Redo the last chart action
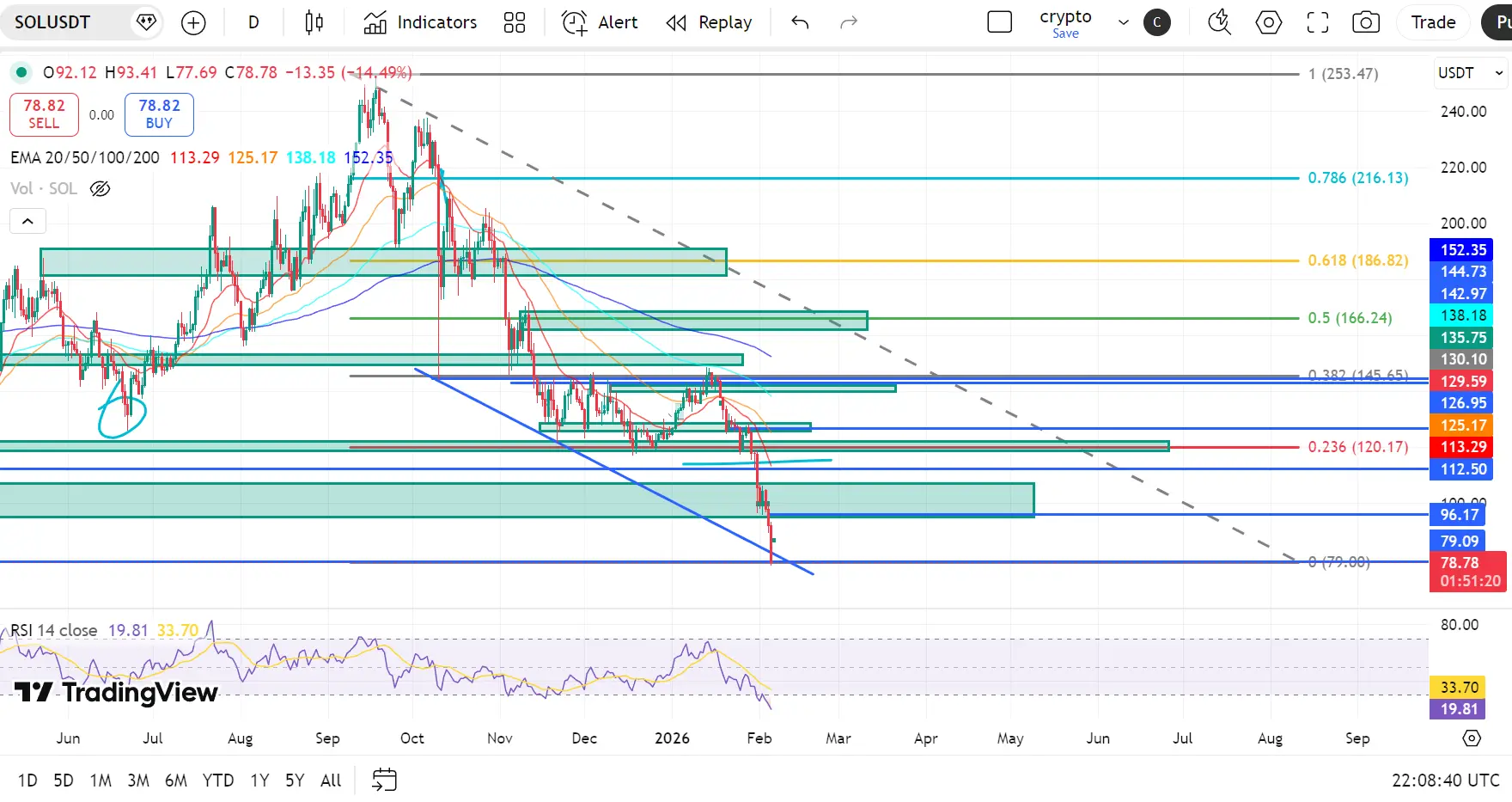 [x=849, y=22]
